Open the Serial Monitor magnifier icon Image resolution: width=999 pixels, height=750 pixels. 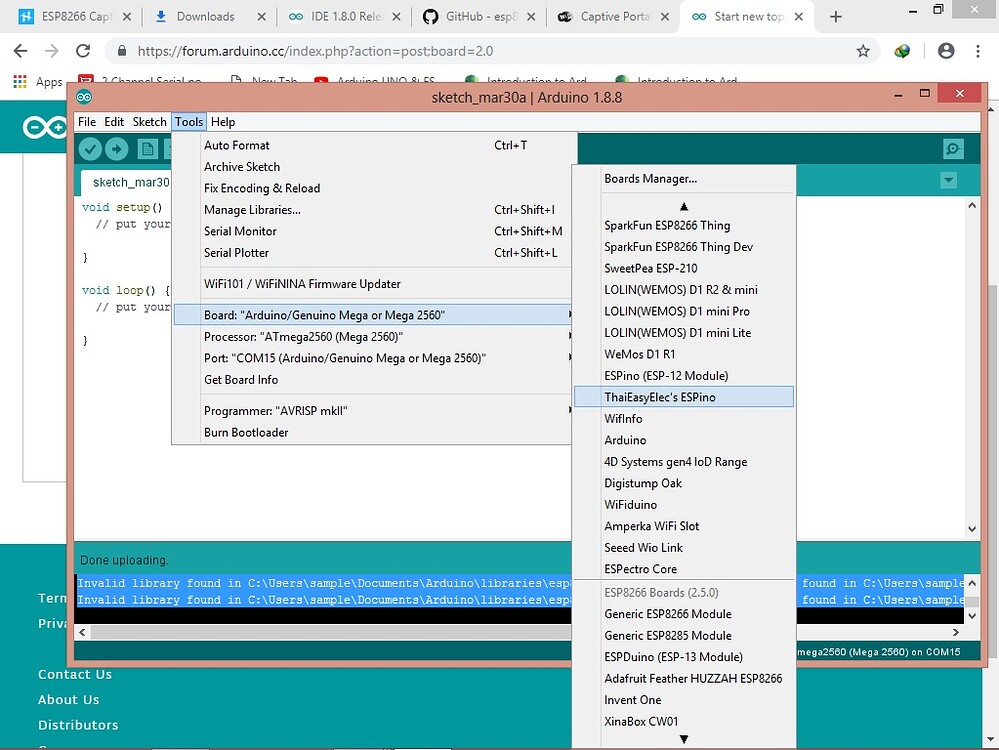click(x=951, y=147)
